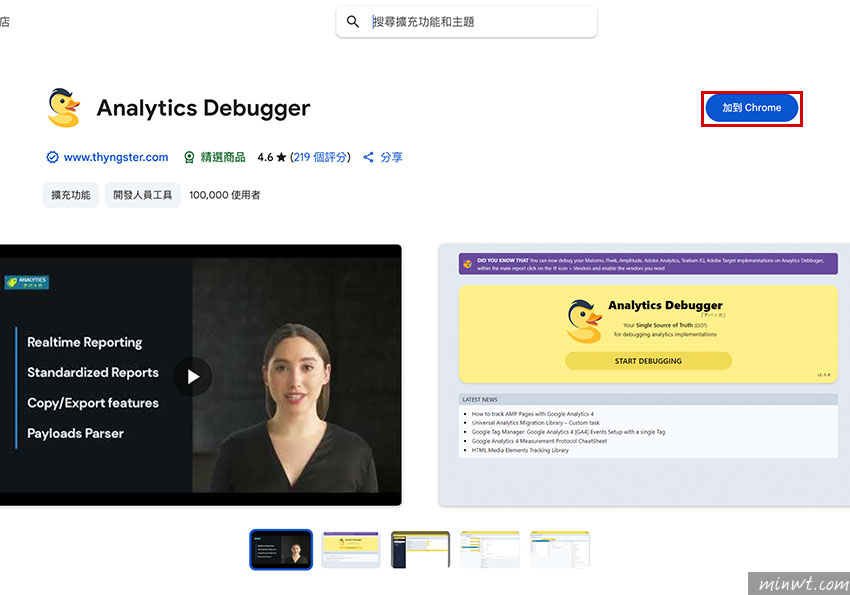Focus the extensions and themes search field
Viewport: 850px width, 595px height.
point(466,22)
